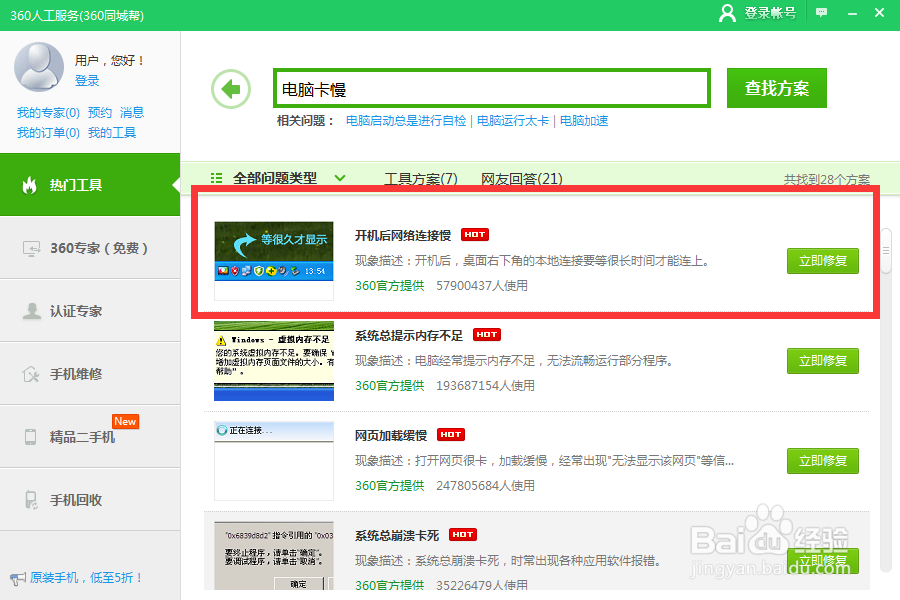Click the person icon beside 认证专家
The height and width of the screenshot is (600, 900).
point(32,311)
